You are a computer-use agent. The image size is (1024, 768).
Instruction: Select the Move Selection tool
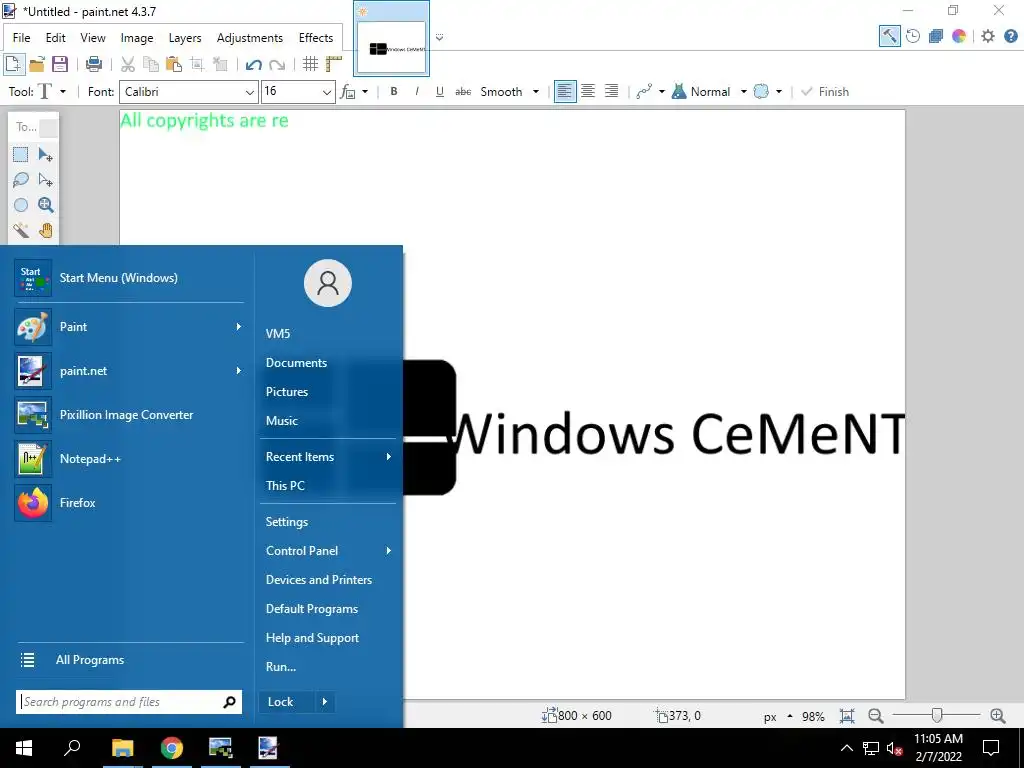pos(45,180)
